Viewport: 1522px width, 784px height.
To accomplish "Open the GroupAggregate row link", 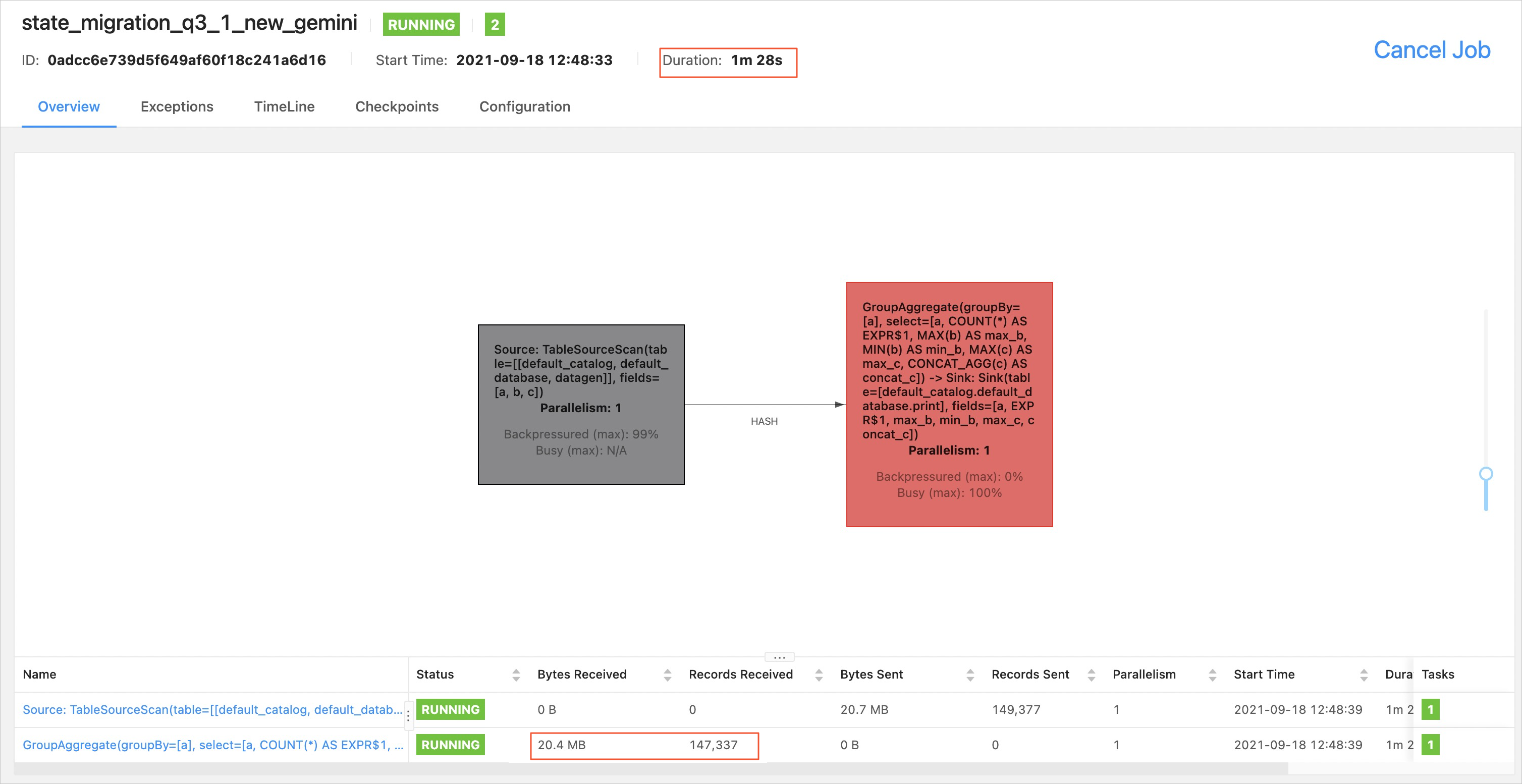I will tap(212, 745).
